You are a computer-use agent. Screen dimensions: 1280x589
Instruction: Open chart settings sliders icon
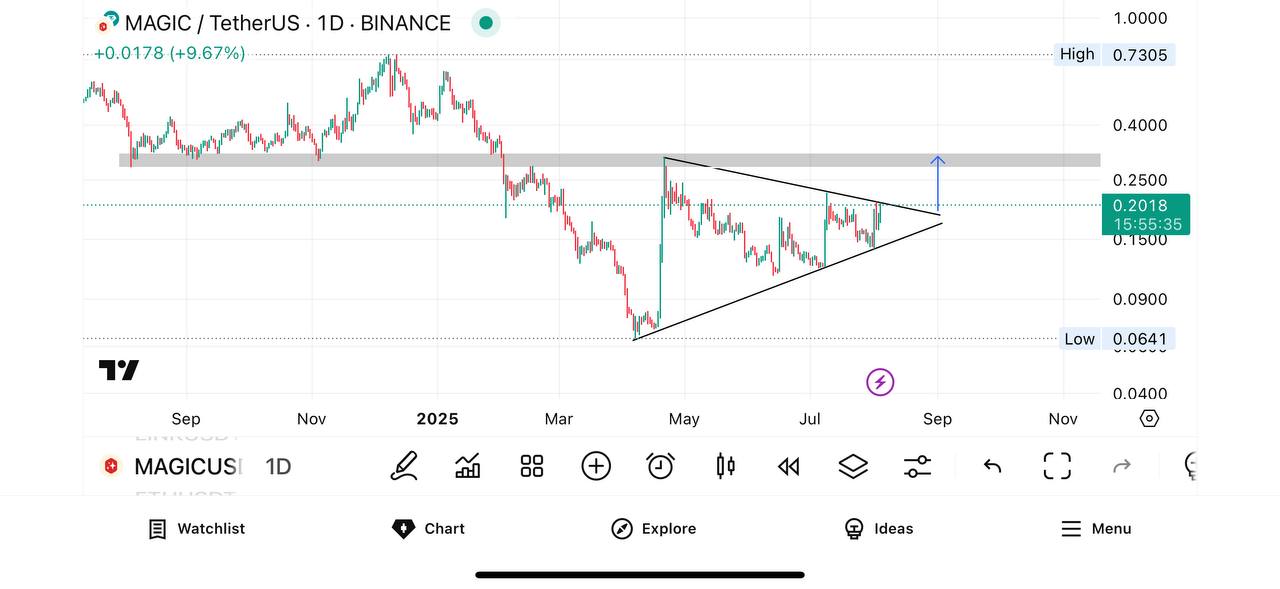pyautogui.click(x=917, y=466)
